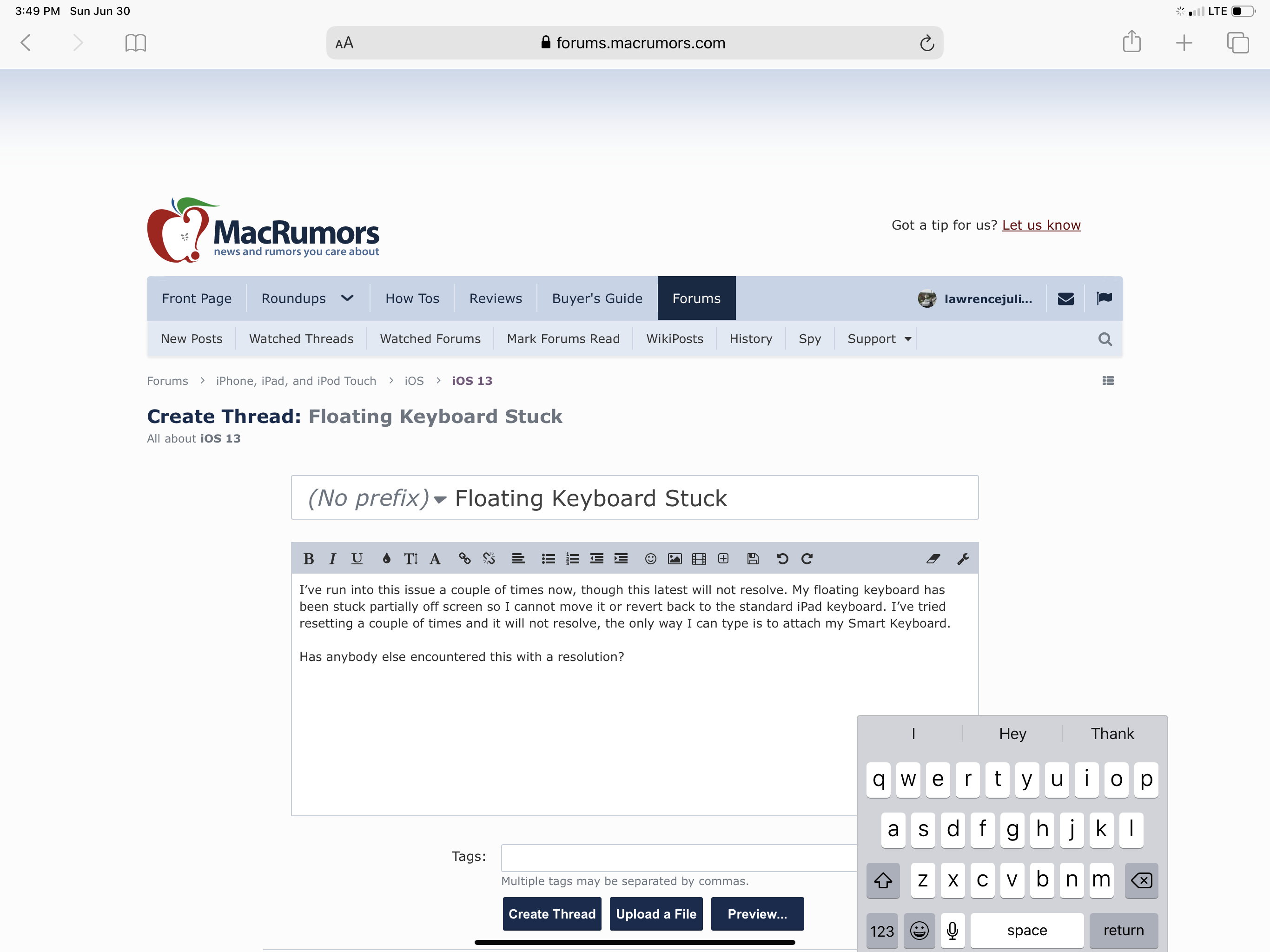Screen dimensions: 1270x952
Task: Go back in Safari history
Action: tap(25, 43)
